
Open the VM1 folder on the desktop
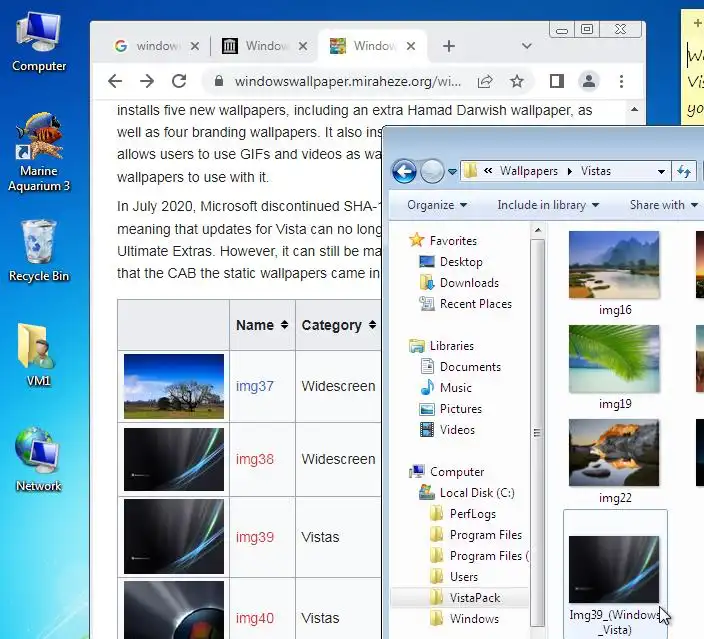(39, 355)
